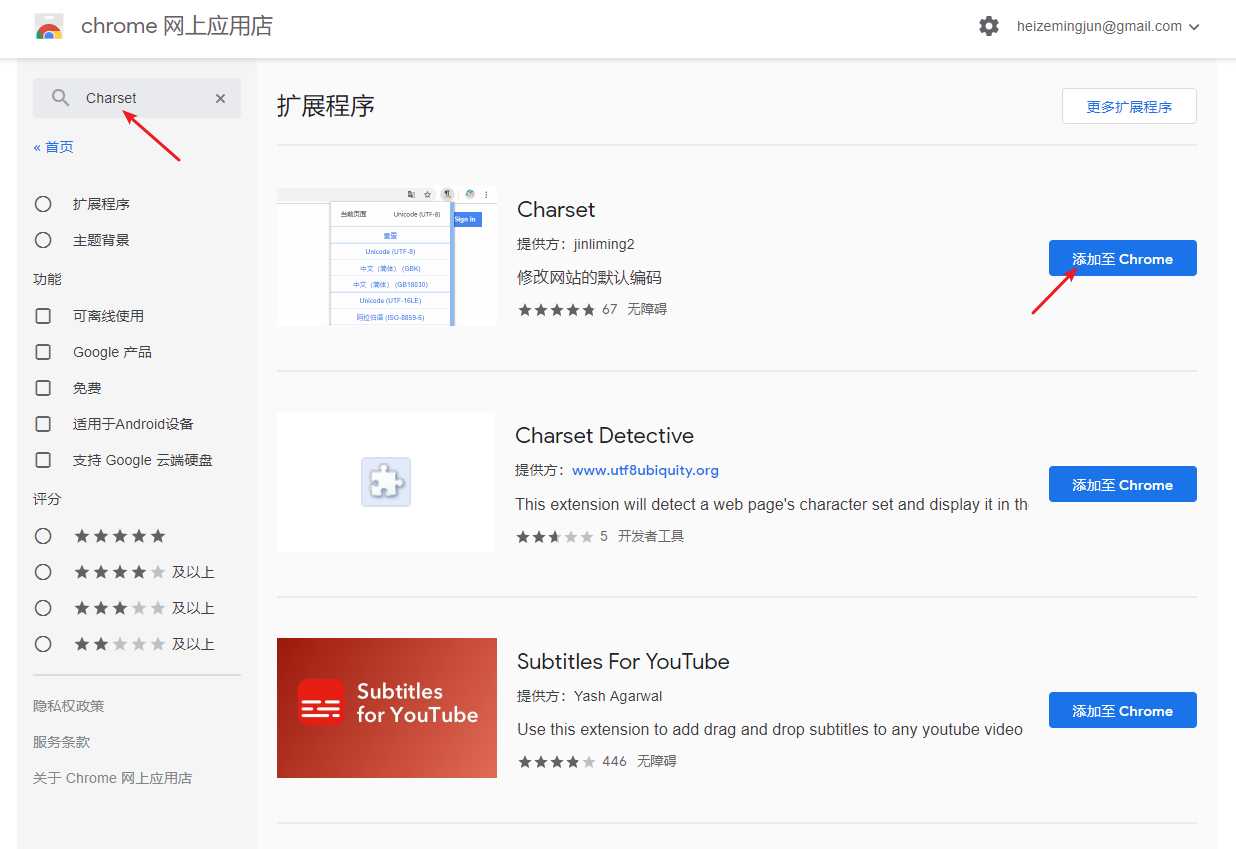1236x849 pixels.
Task: Click the Subtitles For YouTube title
Action: pyautogui.click(x=623, y=661)
